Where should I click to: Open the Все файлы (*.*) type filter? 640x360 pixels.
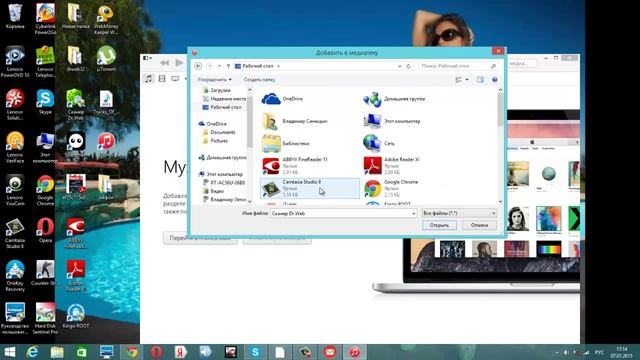(460, 213)
